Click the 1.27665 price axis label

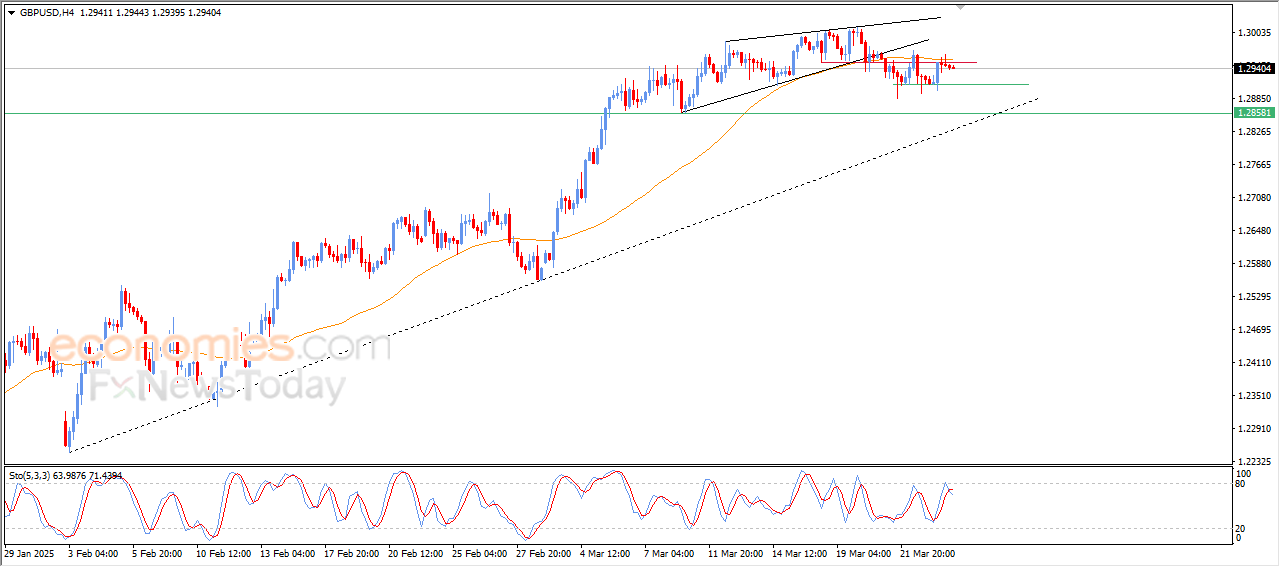point(1254,165)
